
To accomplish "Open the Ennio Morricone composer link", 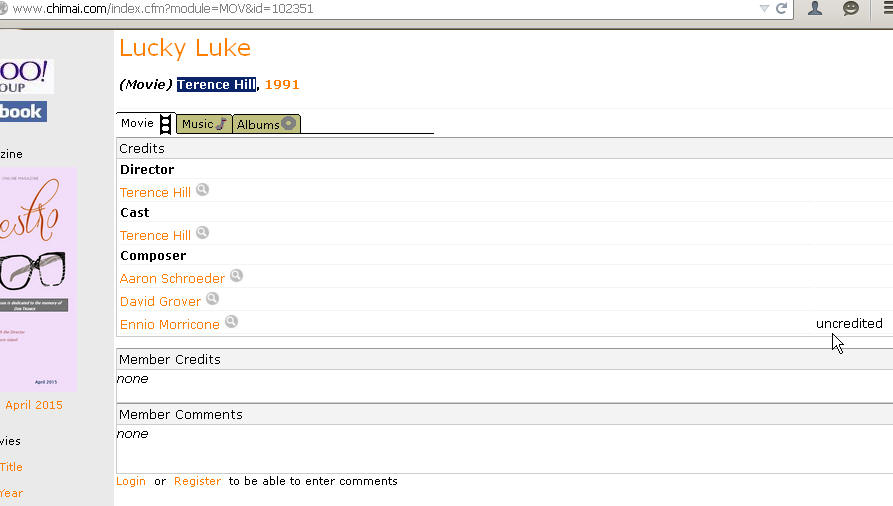I will pos(170,324).
